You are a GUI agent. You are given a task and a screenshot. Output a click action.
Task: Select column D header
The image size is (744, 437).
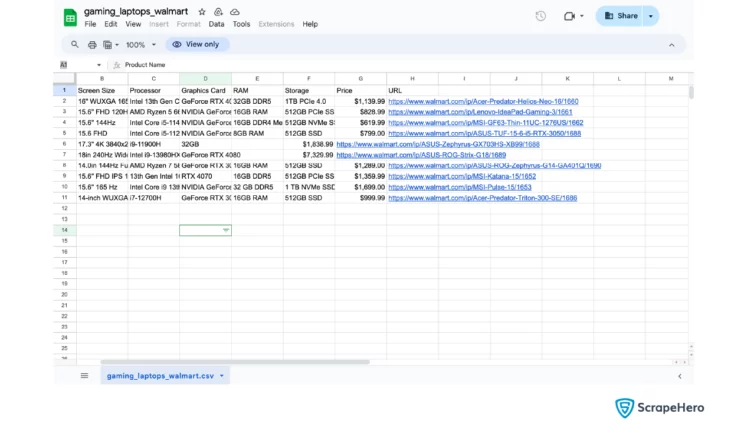click(x=205, y=79)
